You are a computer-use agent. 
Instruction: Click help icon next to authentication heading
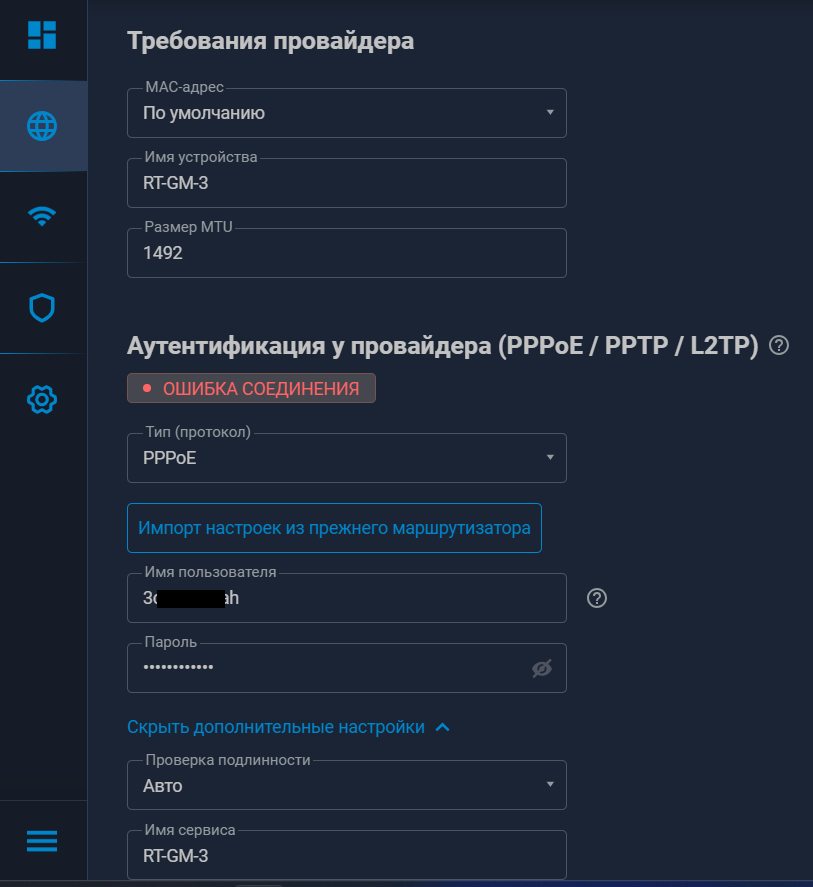(x=779, y=346)
